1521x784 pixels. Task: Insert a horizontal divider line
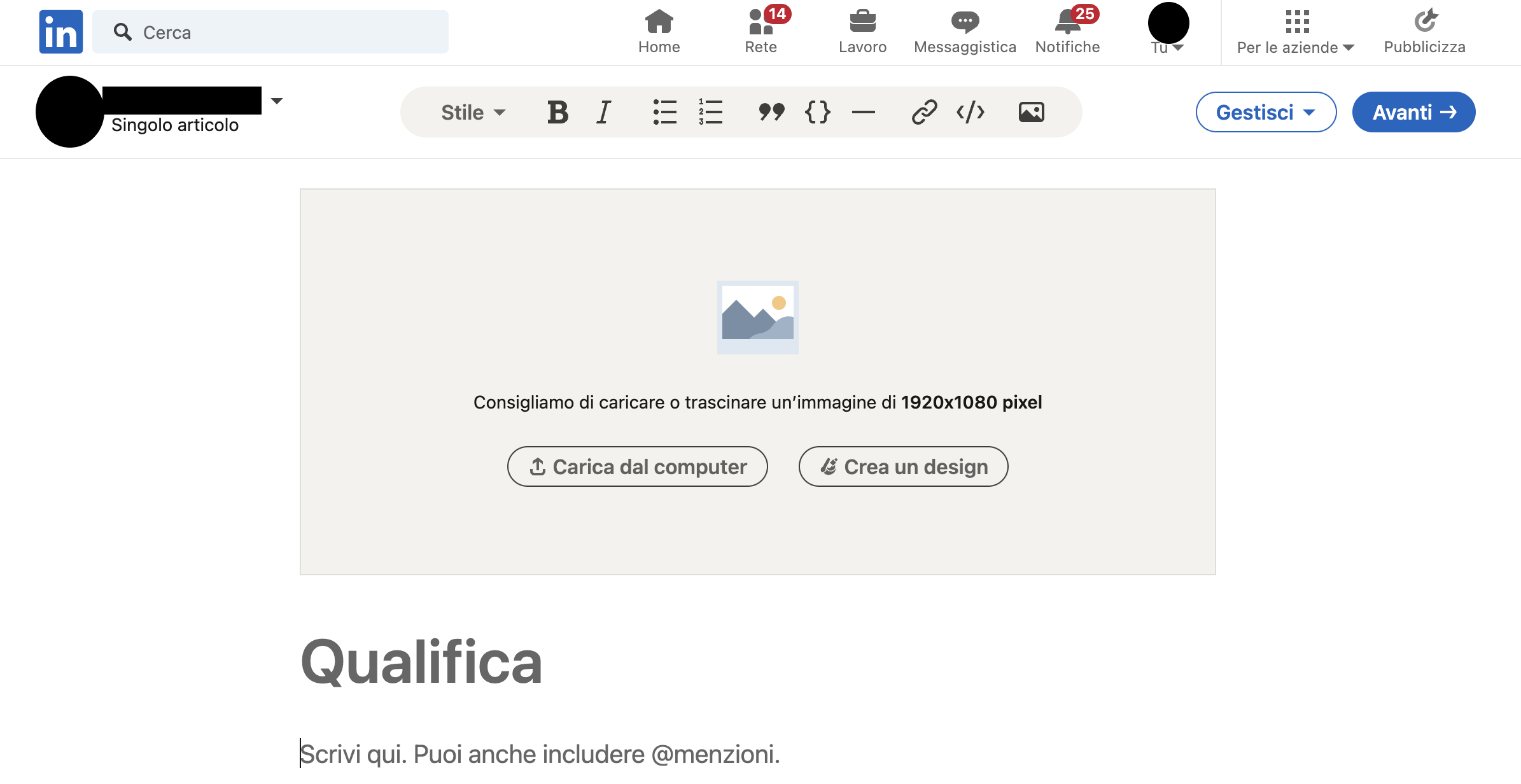pos(864,113)
